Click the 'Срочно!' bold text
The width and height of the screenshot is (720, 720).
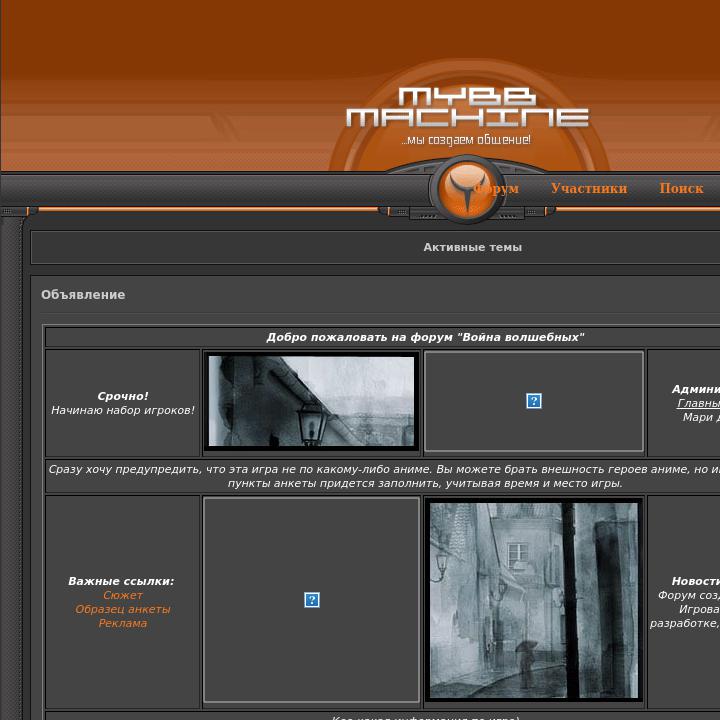coord(123,396)
